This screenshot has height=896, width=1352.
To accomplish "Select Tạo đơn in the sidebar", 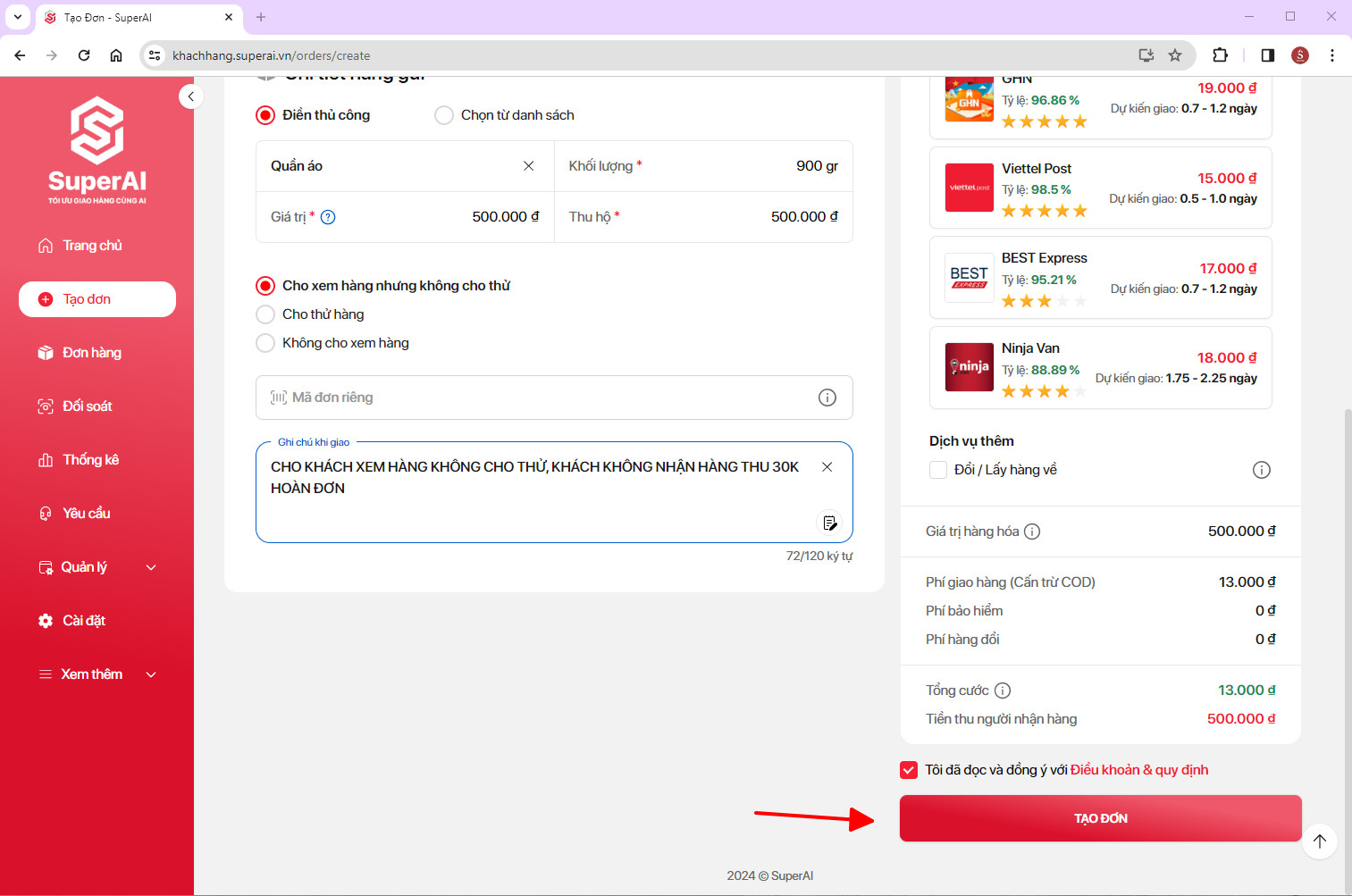I will coord(97,299).
